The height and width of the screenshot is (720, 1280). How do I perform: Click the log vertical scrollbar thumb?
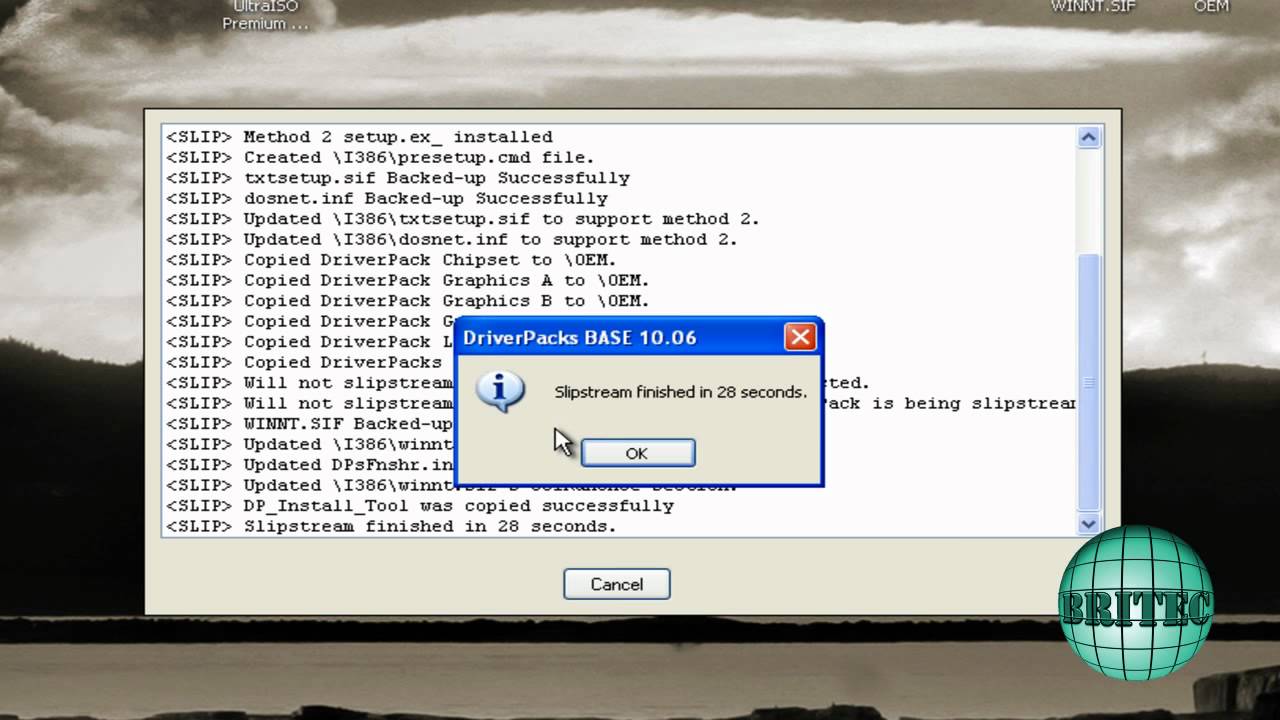[x=1088, y=382]
